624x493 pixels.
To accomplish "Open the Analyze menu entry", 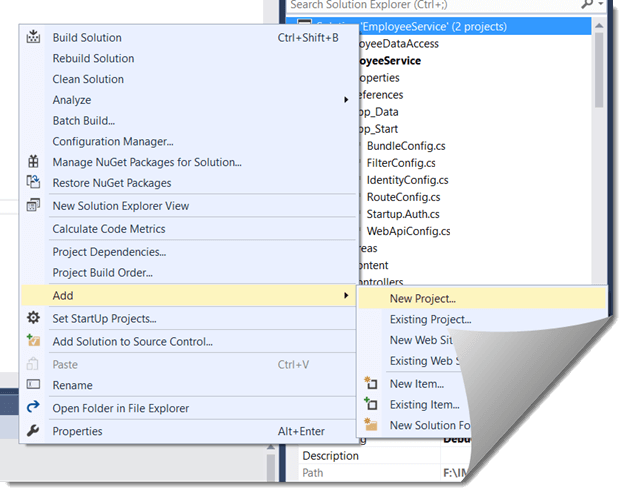I will click(189, 99).
